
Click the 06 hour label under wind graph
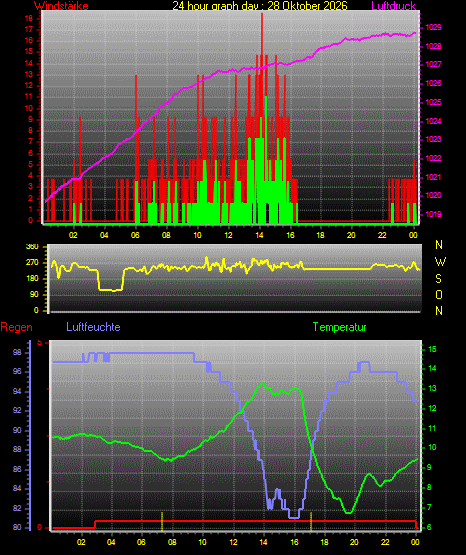pos(135,235)
